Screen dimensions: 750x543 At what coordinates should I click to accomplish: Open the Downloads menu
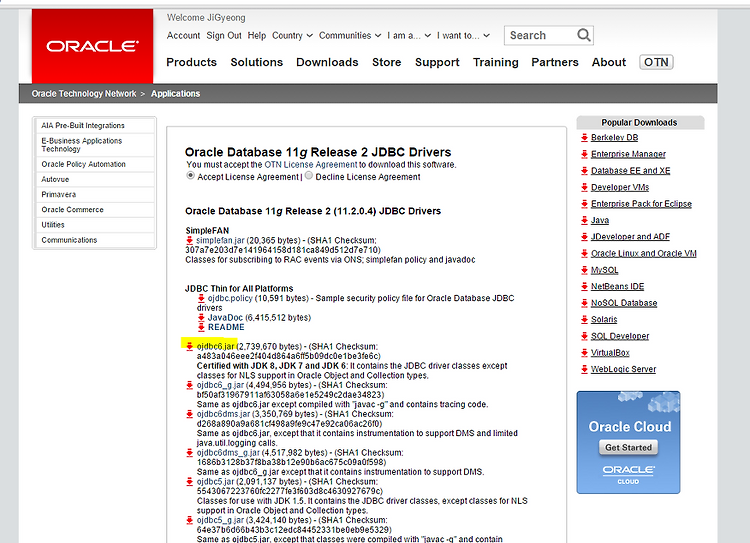pos(327,62)
